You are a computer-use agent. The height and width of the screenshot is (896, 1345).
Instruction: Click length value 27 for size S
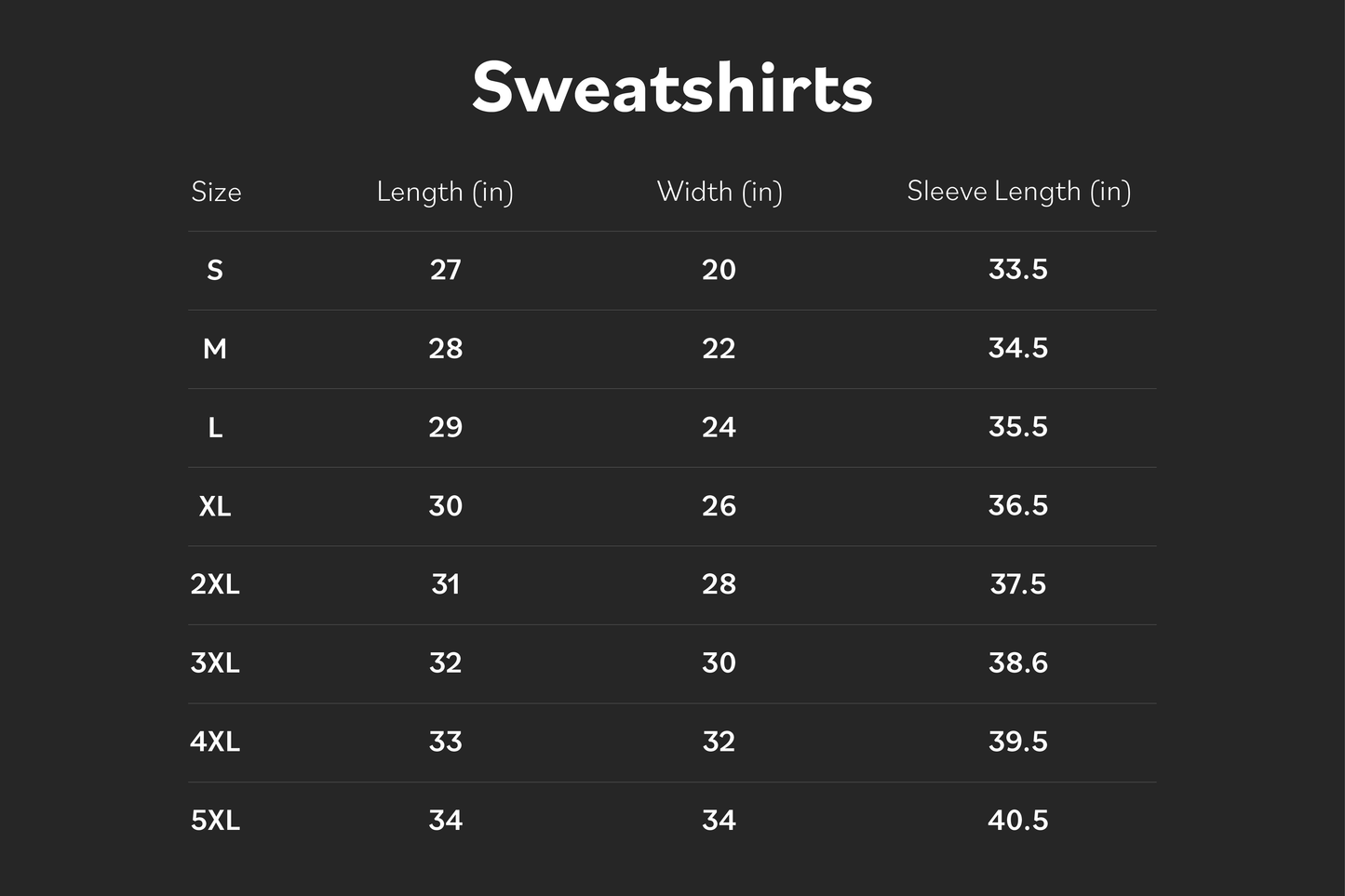446,270
